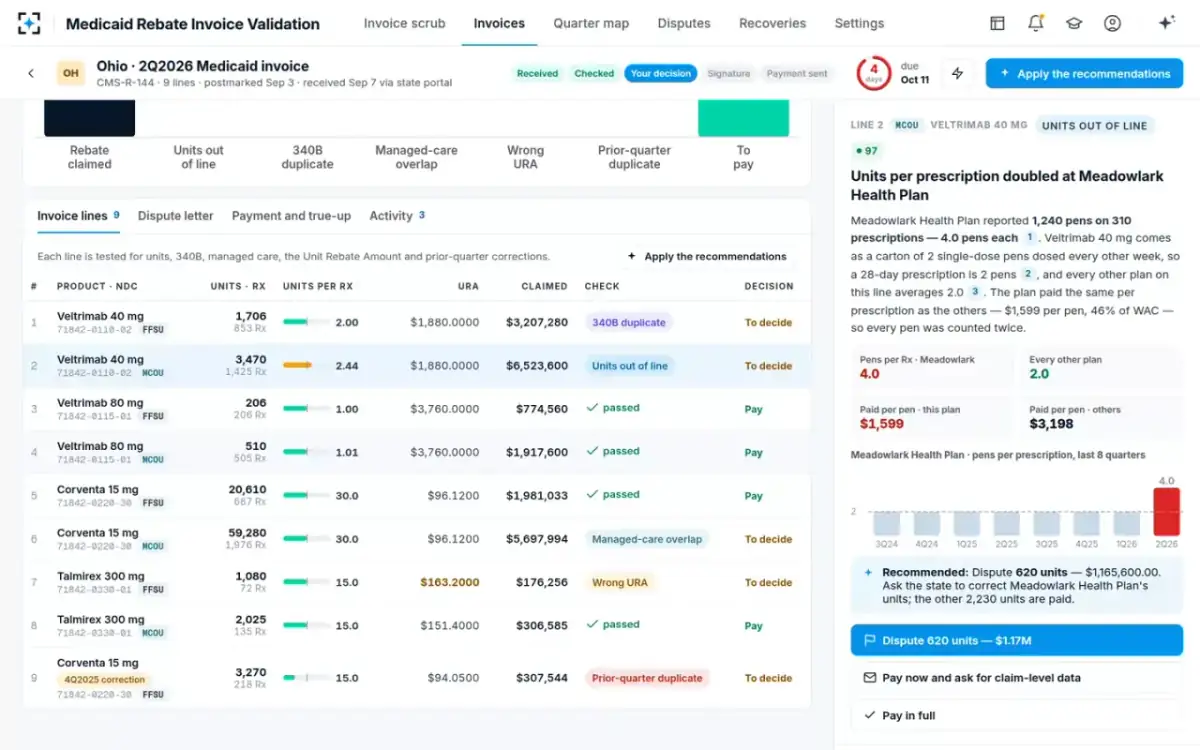Click the Pay decision on row 8
1200x750 pixels.
click(753, 626)
